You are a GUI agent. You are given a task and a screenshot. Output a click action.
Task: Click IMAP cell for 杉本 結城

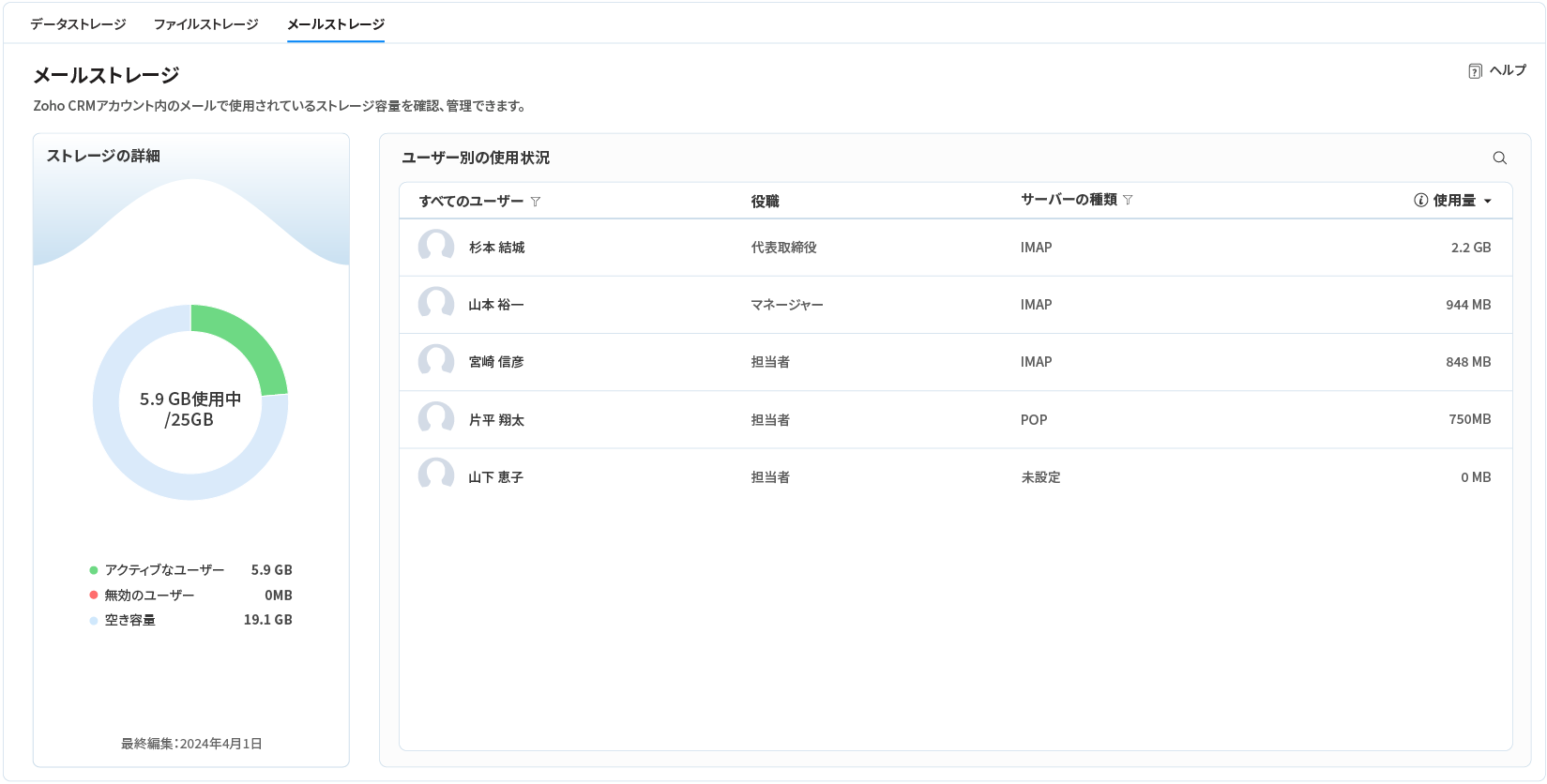tap(1037, 248)
